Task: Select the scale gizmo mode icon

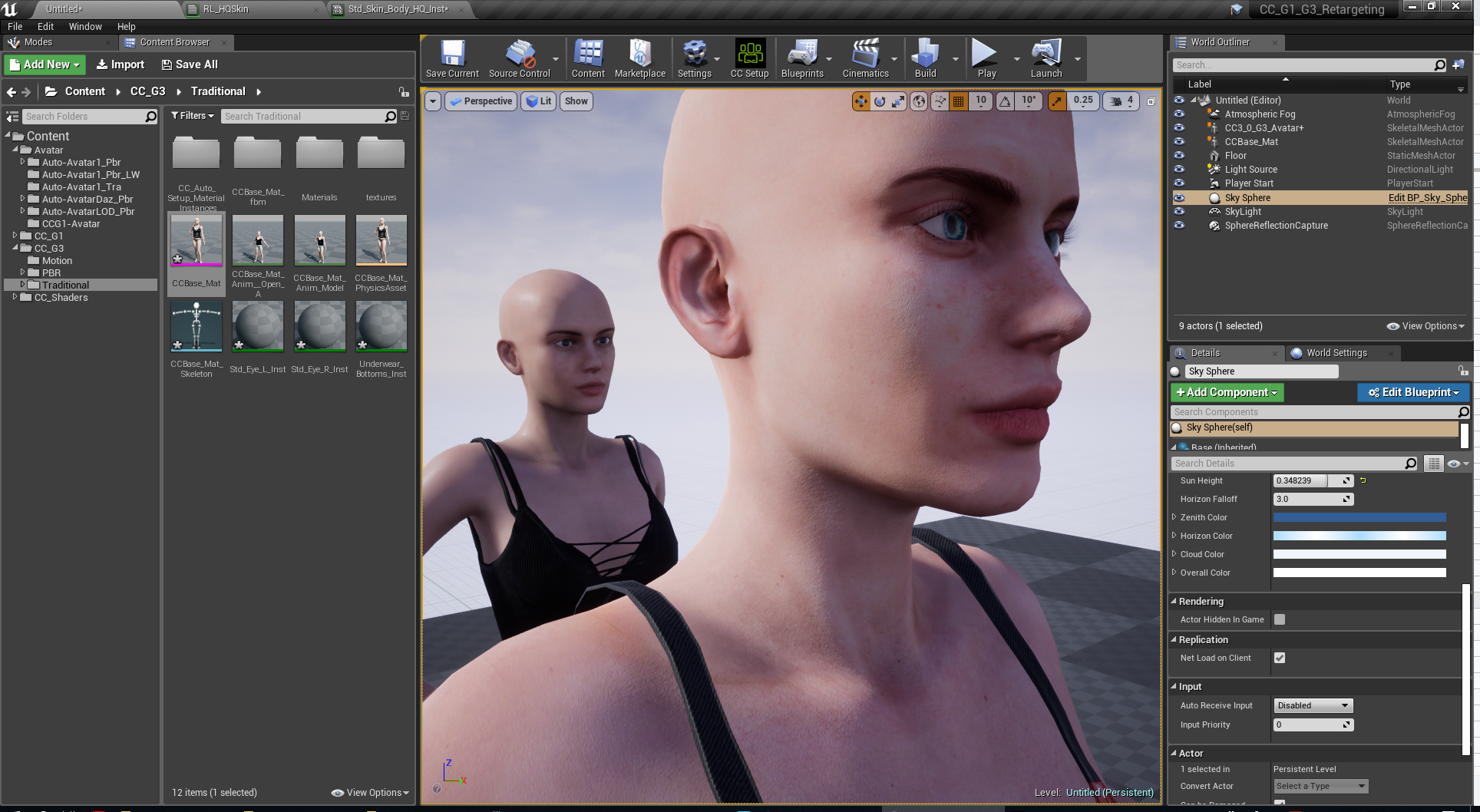Action: pyautogui.click(x=898, y=101)
